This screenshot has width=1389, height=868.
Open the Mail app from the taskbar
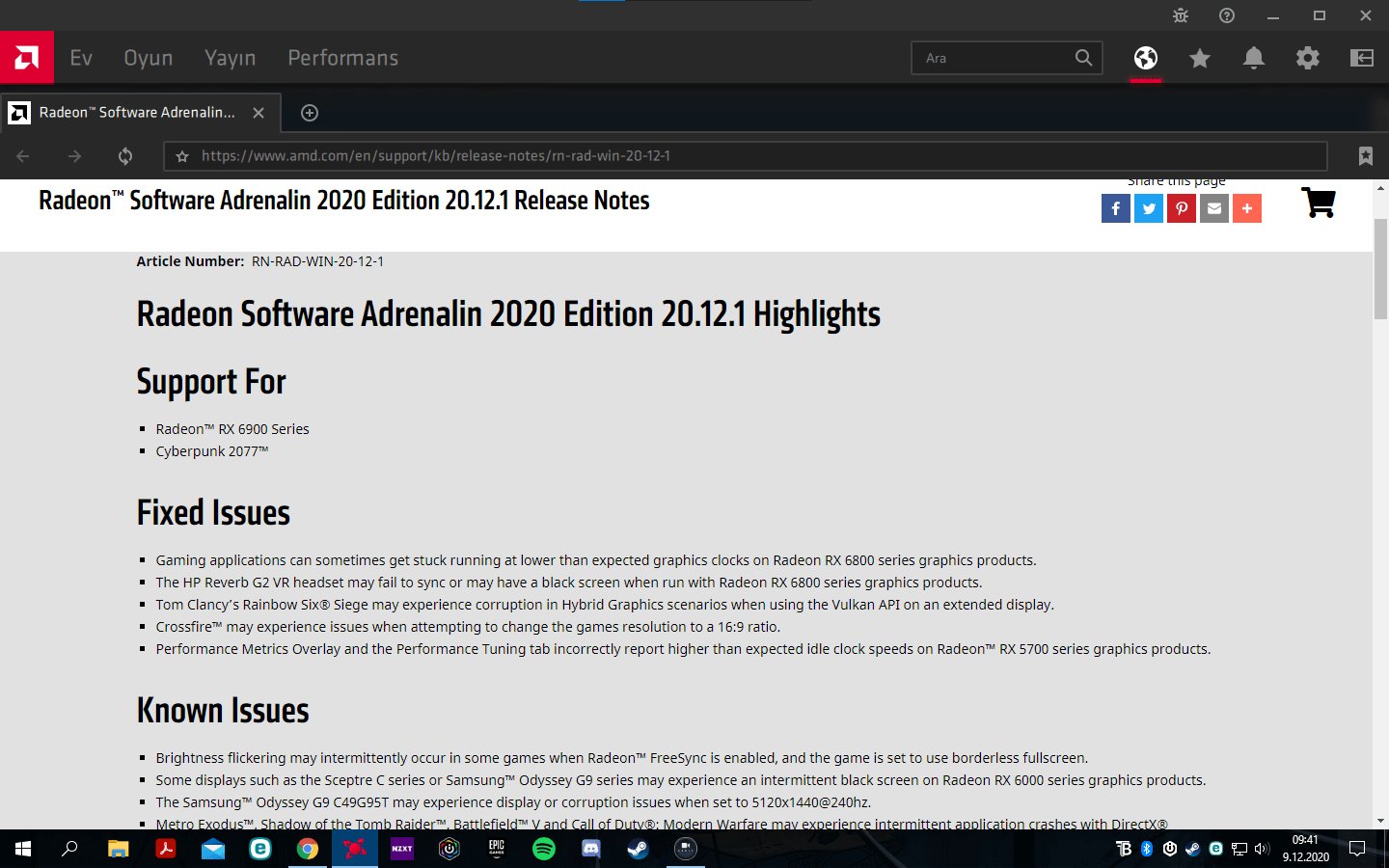[x=212, y=849]
